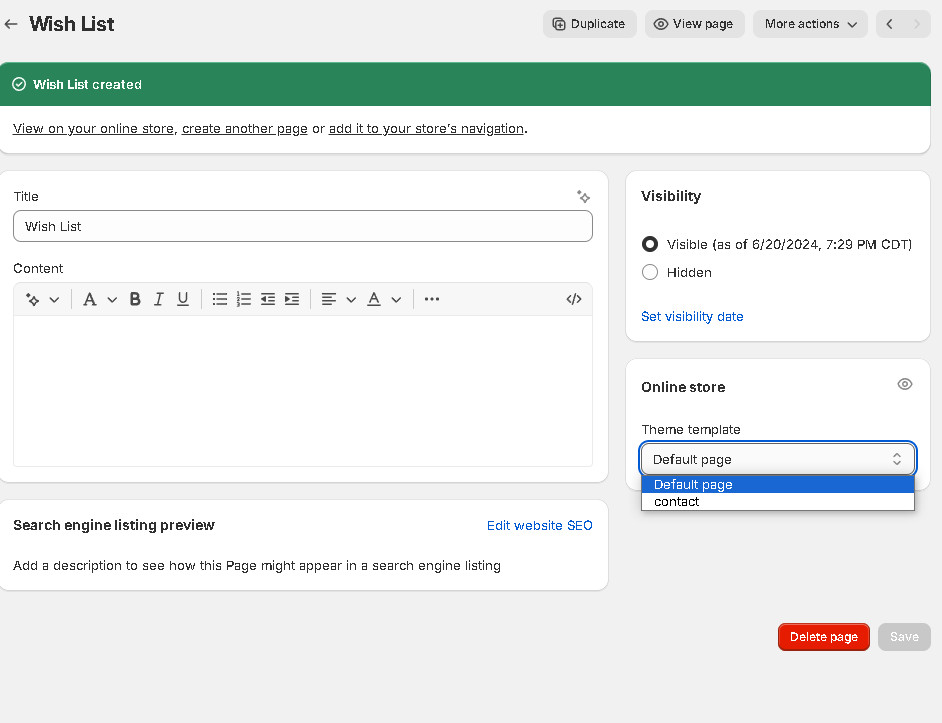Click the Set visibility date link
Viewport: 942px width, 723px height.
coord(692,317)
